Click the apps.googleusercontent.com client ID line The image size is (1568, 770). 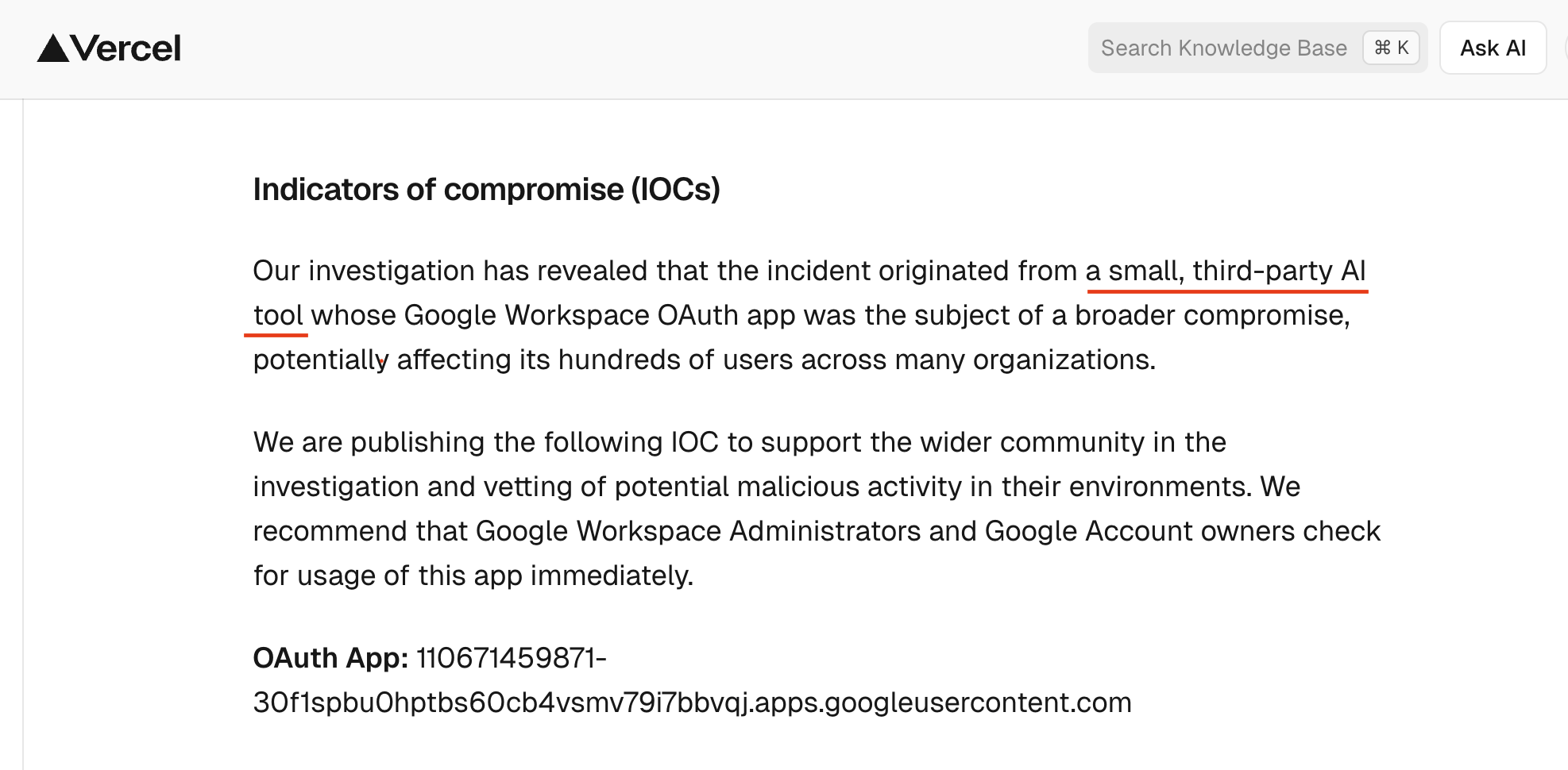pos(692,703)
